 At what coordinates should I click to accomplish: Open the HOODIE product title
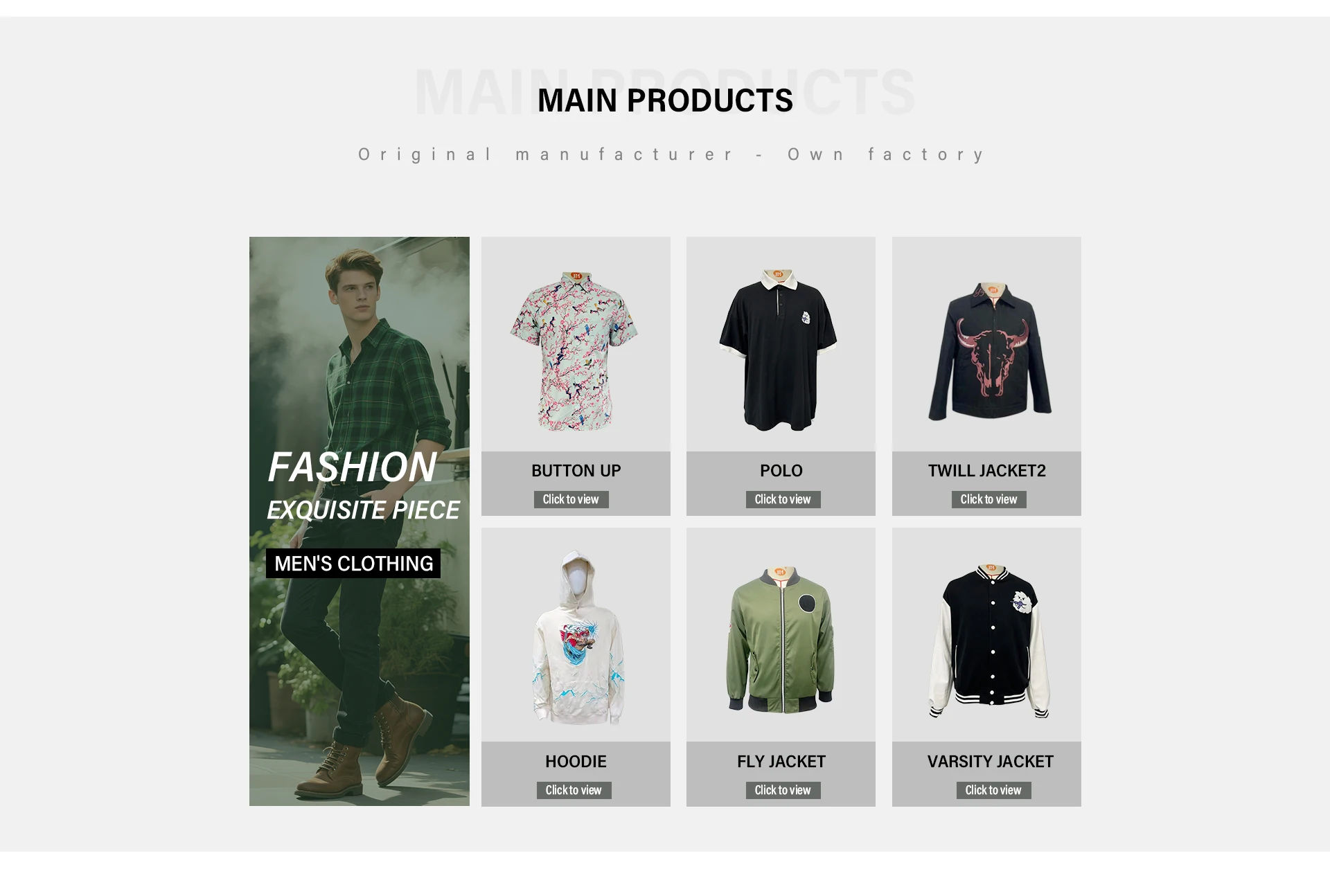click(576, 762)
